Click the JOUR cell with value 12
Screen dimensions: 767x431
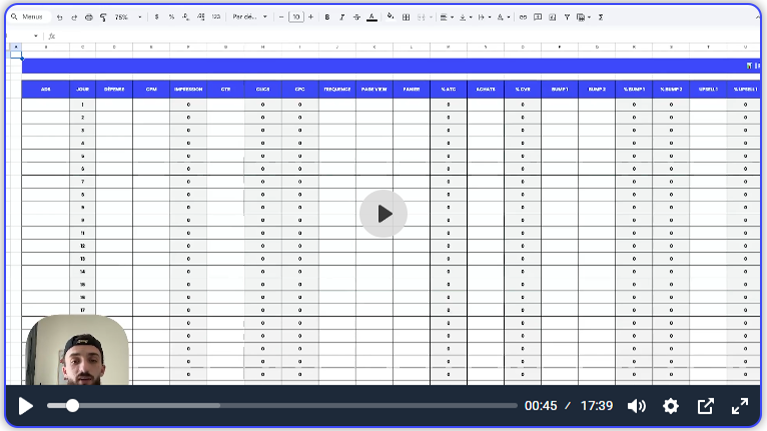coord(83,246)
